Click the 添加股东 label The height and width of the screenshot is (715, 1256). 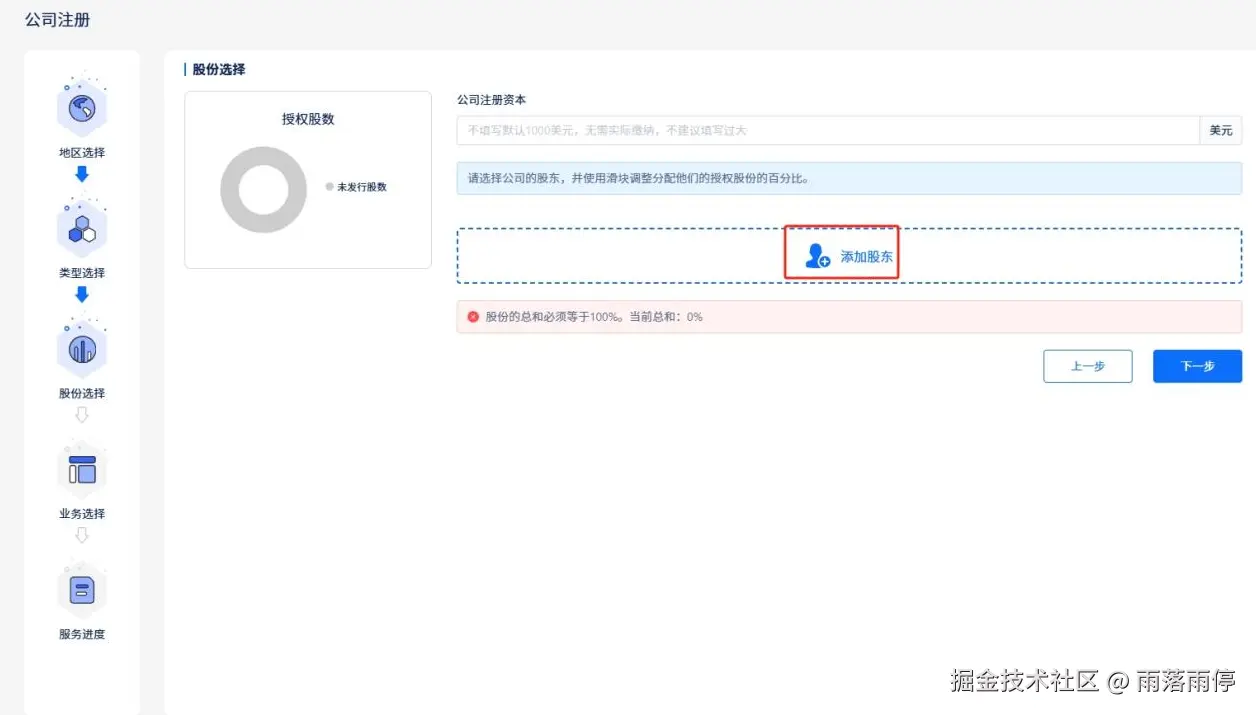coord(866,257)
